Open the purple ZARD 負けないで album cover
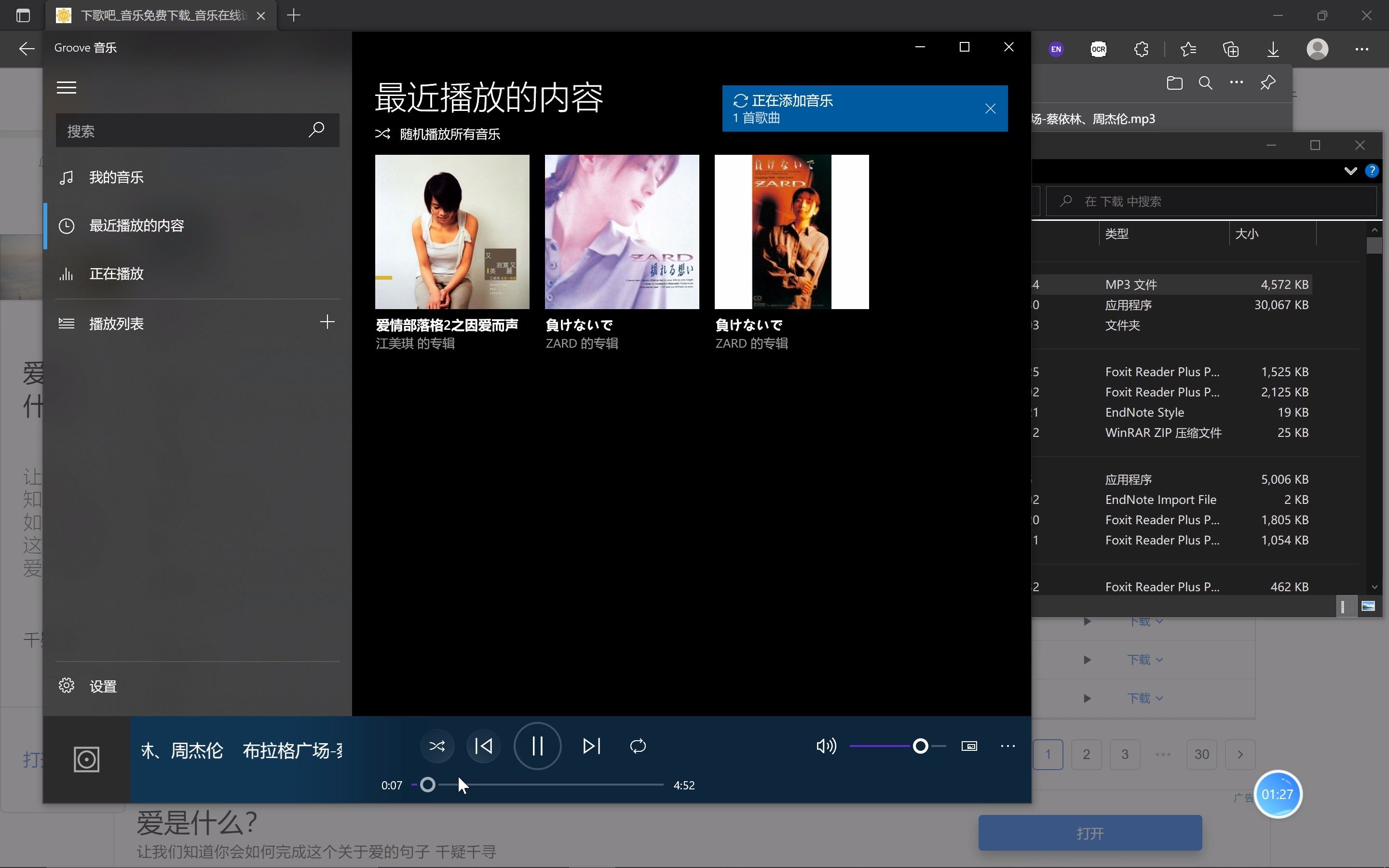 click(622, 232)
